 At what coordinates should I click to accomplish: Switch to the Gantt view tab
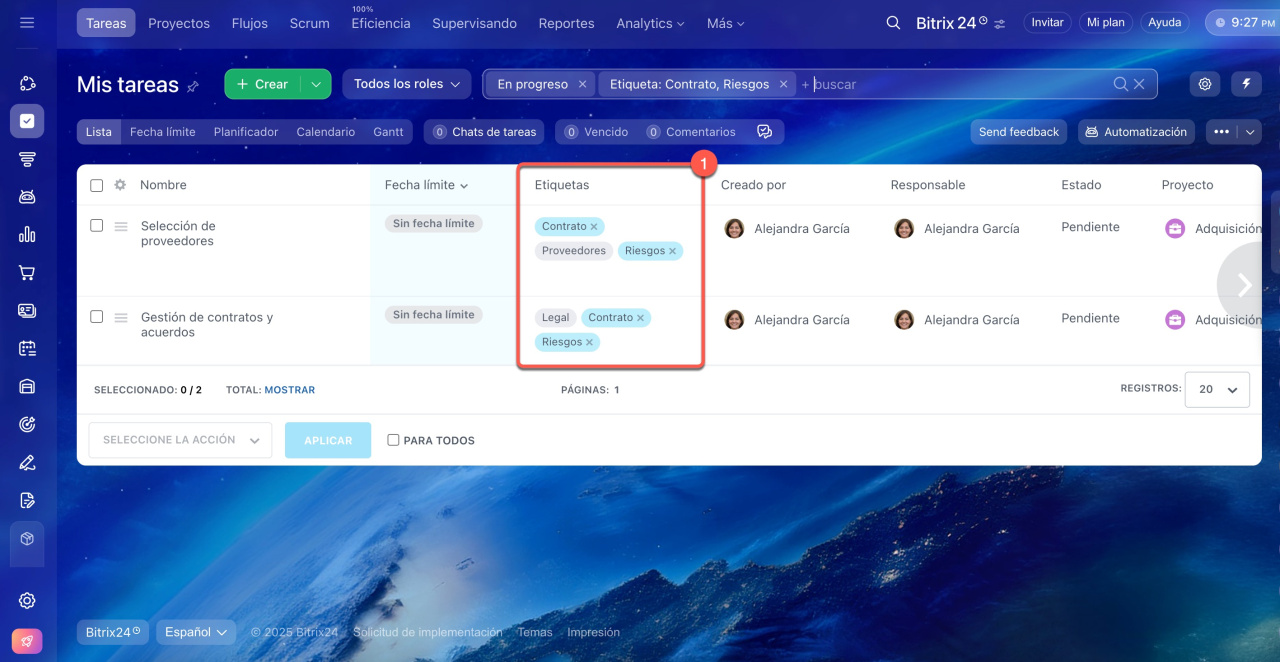(x=388, y=132)
